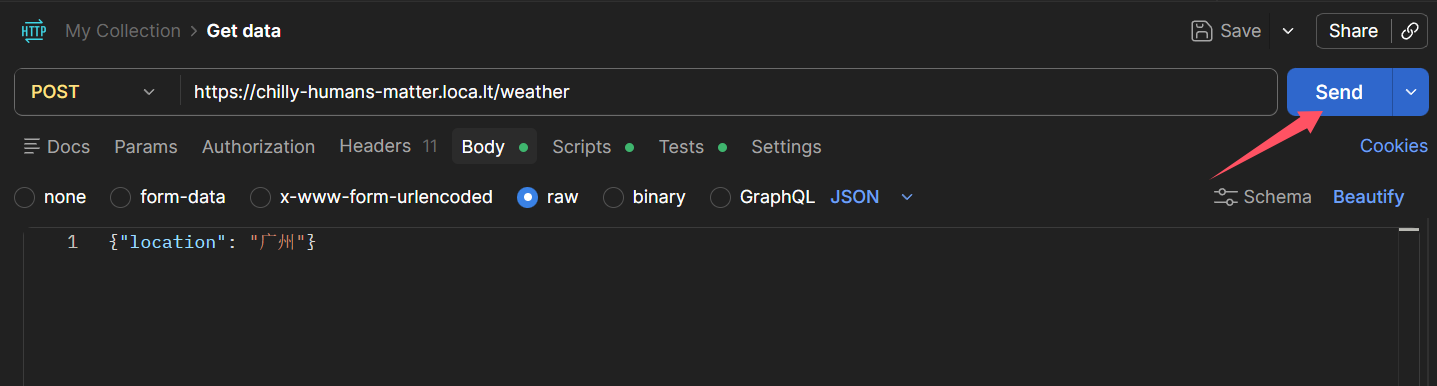Switch to the Authorization tab
The width and height of the screenshot is (1437, 386).
click(258, 147)
